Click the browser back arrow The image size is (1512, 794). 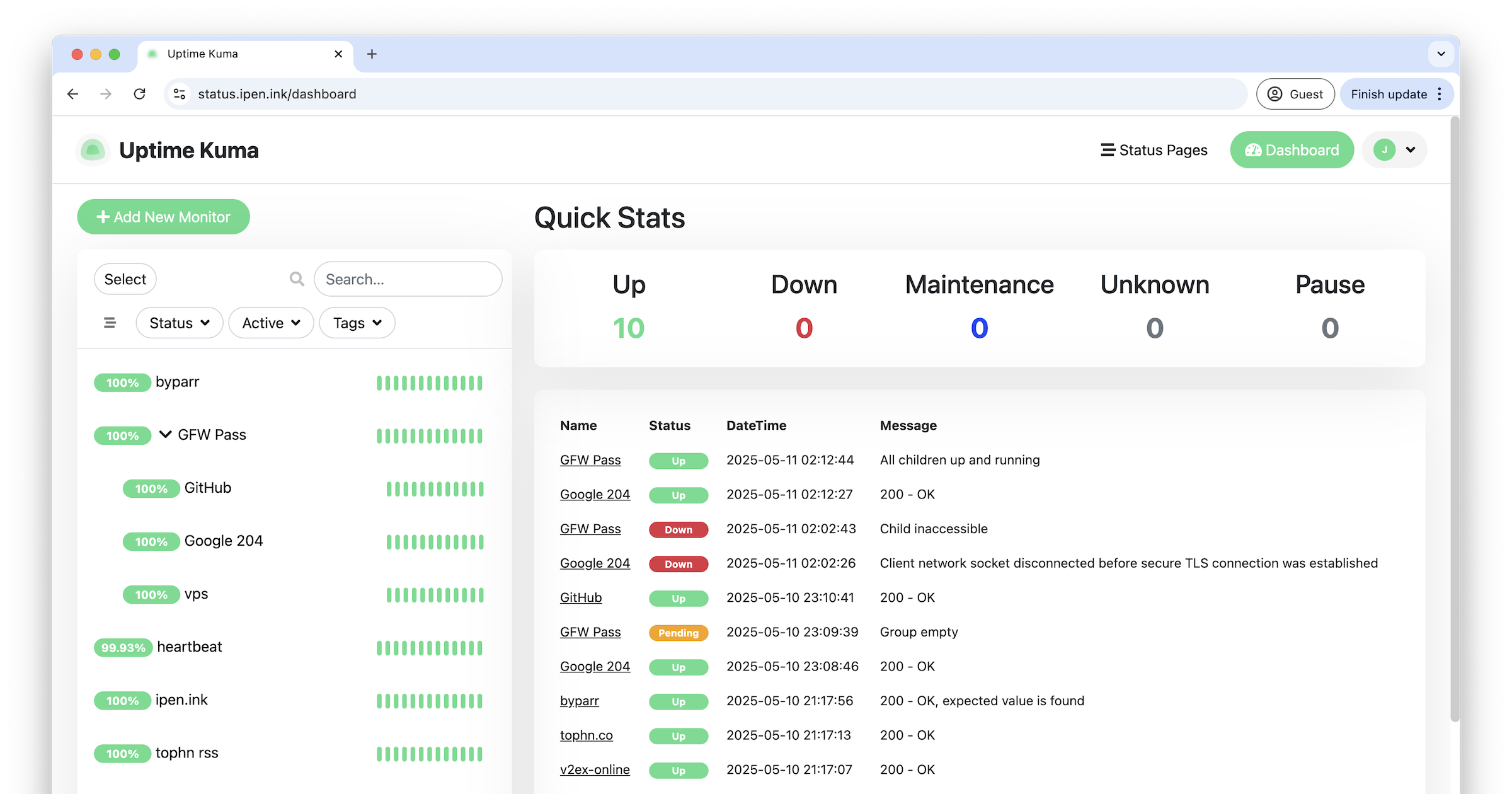73,94
